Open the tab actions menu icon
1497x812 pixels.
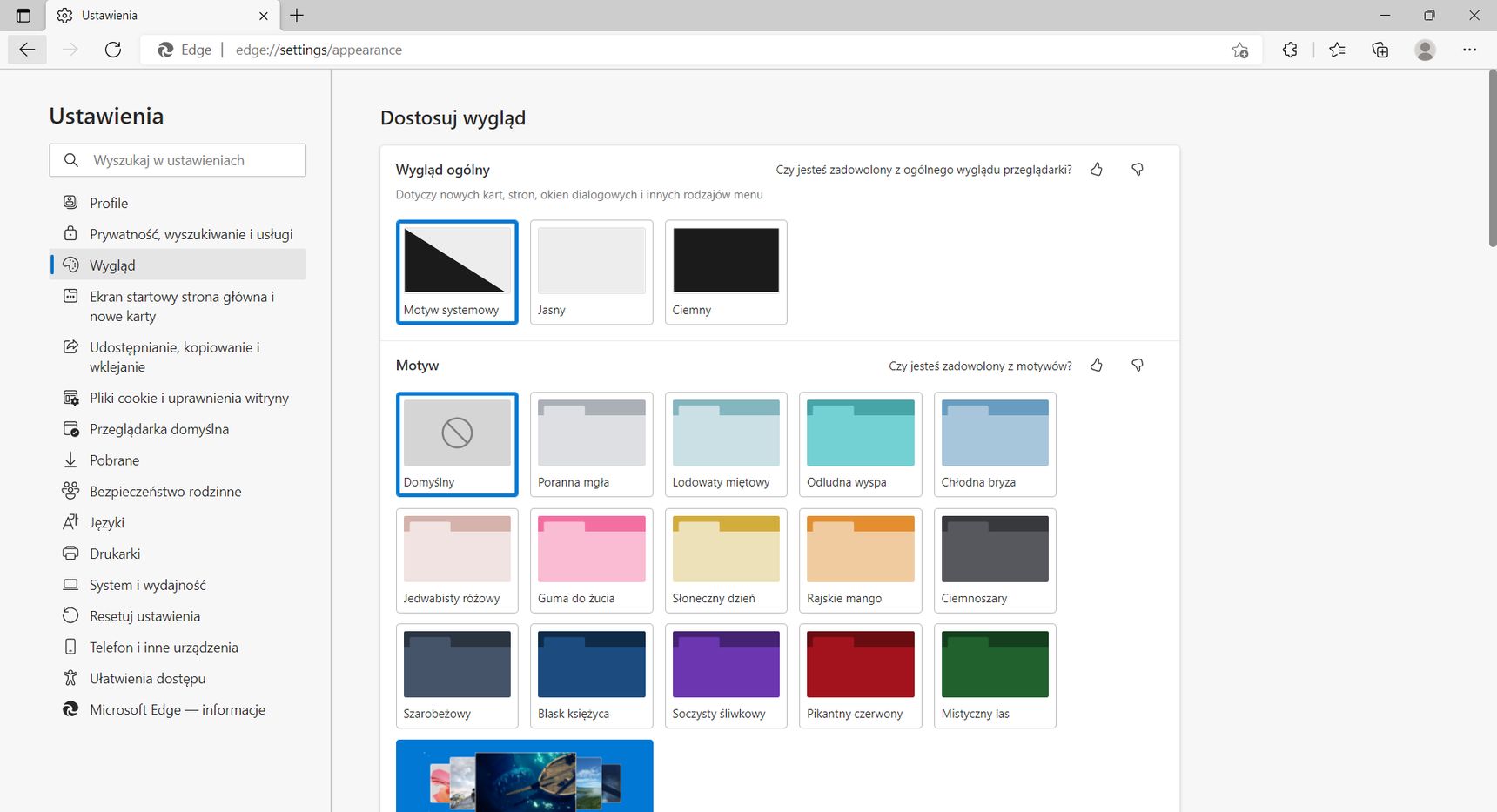coord(23,16)
